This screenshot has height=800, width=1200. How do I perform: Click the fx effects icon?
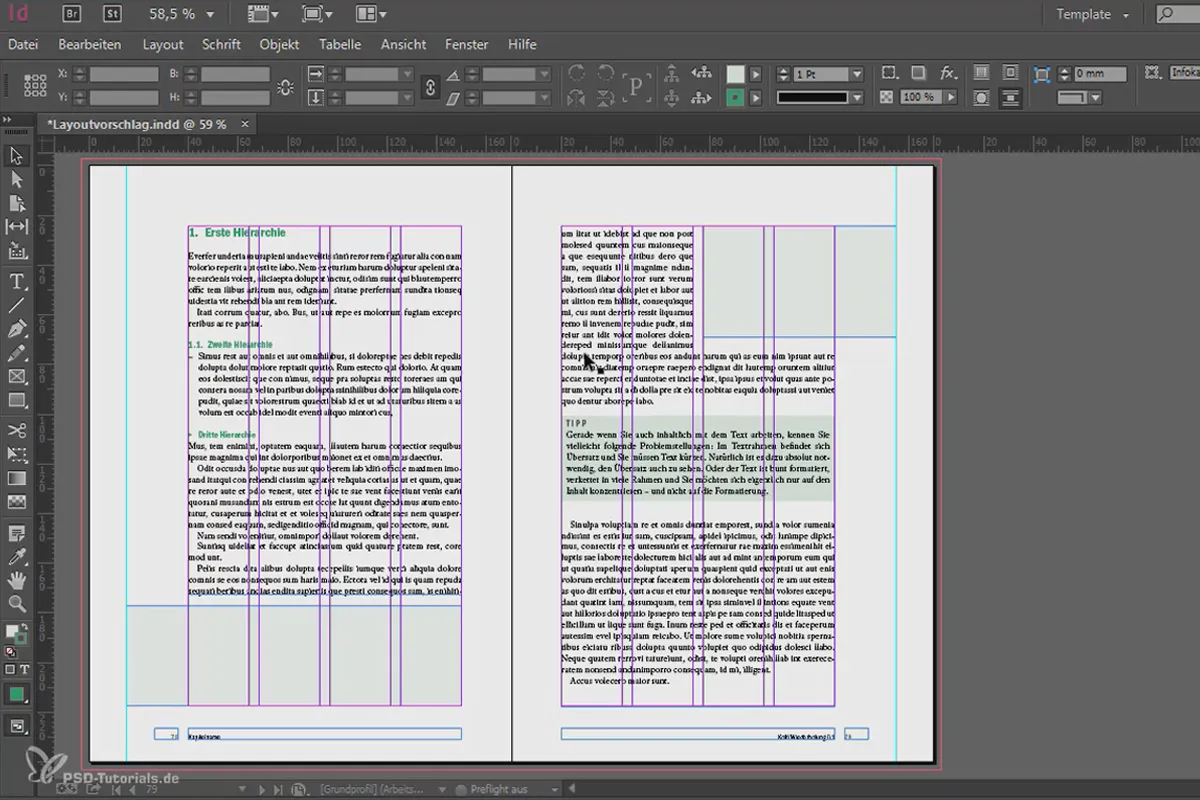[947, 73]
